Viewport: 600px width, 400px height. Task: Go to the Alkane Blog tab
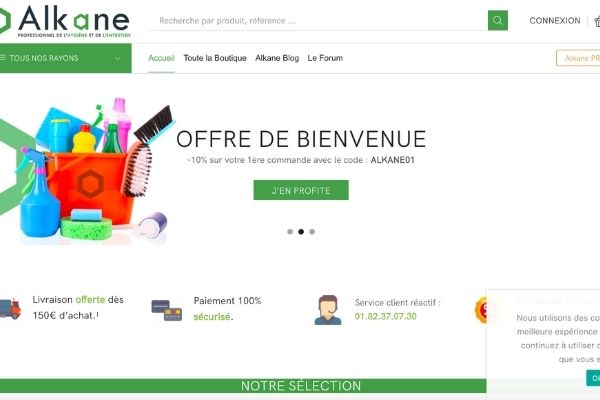pyautogui.click(x=277, y=58)
